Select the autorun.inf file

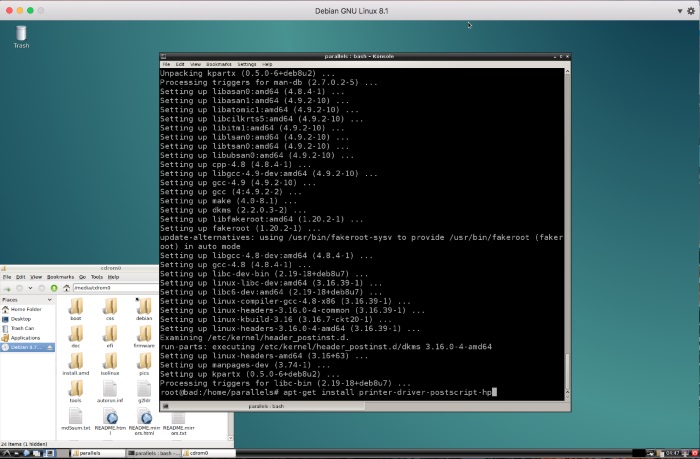point(110,392)
